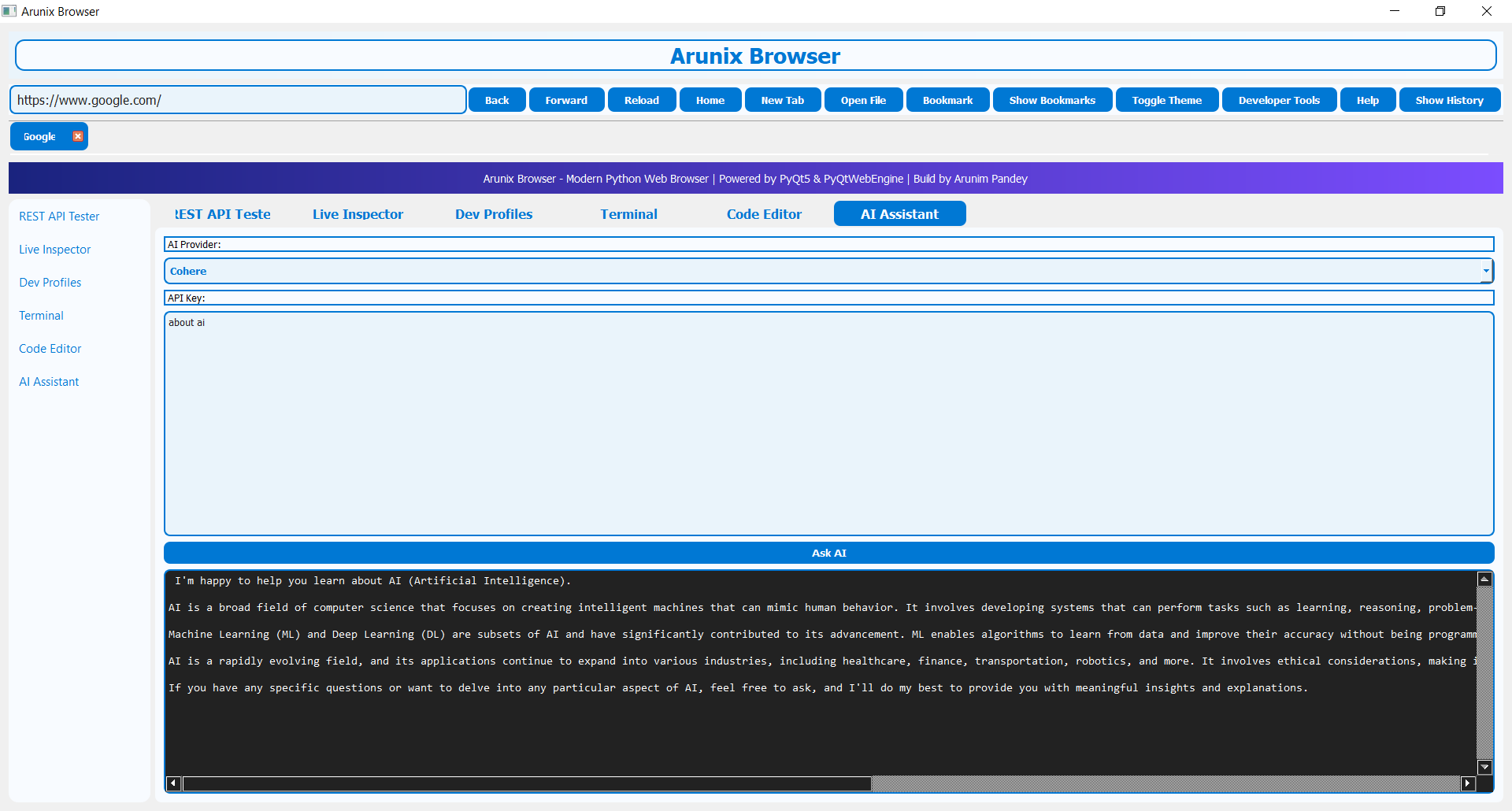
Task: Expand the AI Provider dropdown showing Cohere
Action: click(1485, 271)
